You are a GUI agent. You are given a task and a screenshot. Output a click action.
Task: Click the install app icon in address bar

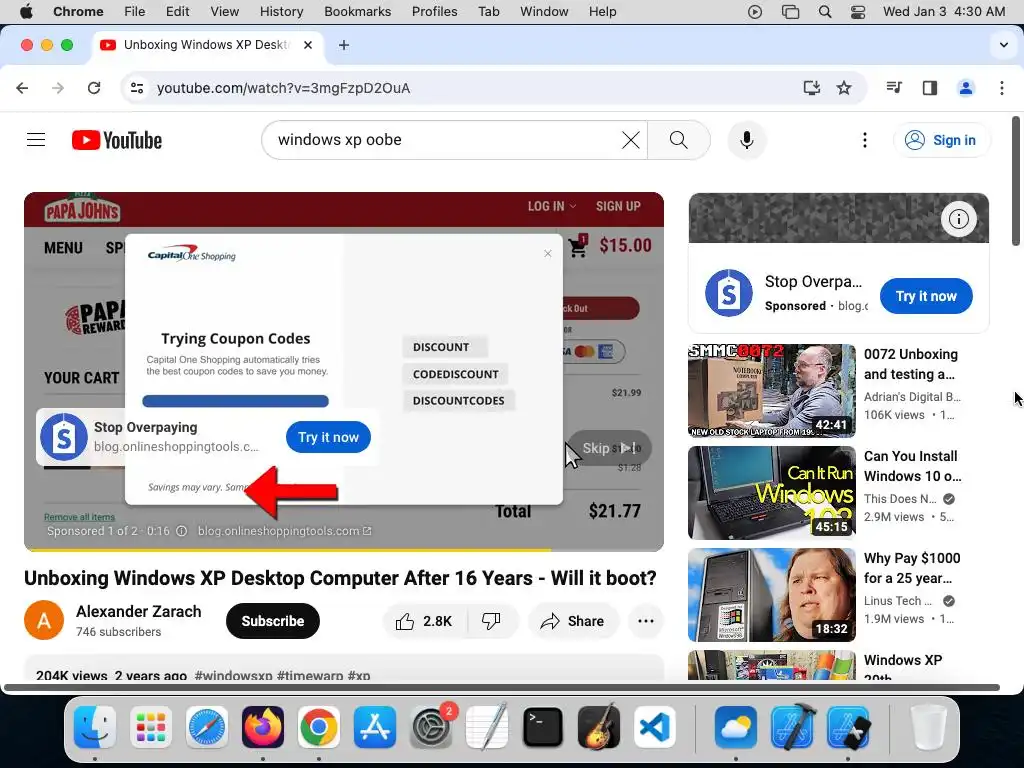pos(811,88)
